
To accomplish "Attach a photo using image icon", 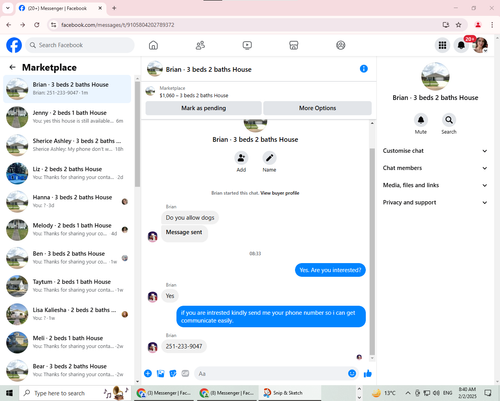I will pos(160,373).
